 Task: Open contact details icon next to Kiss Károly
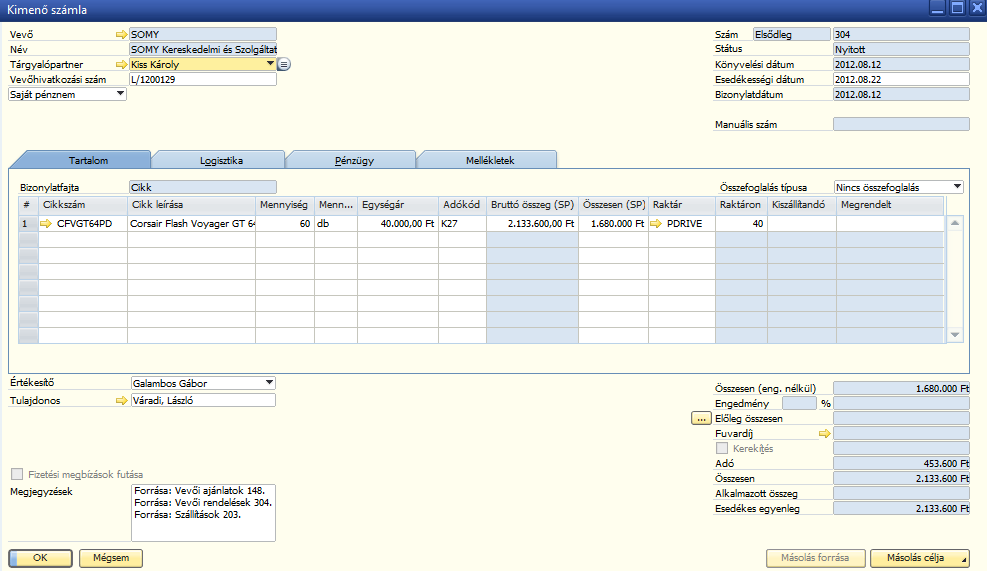284,64
